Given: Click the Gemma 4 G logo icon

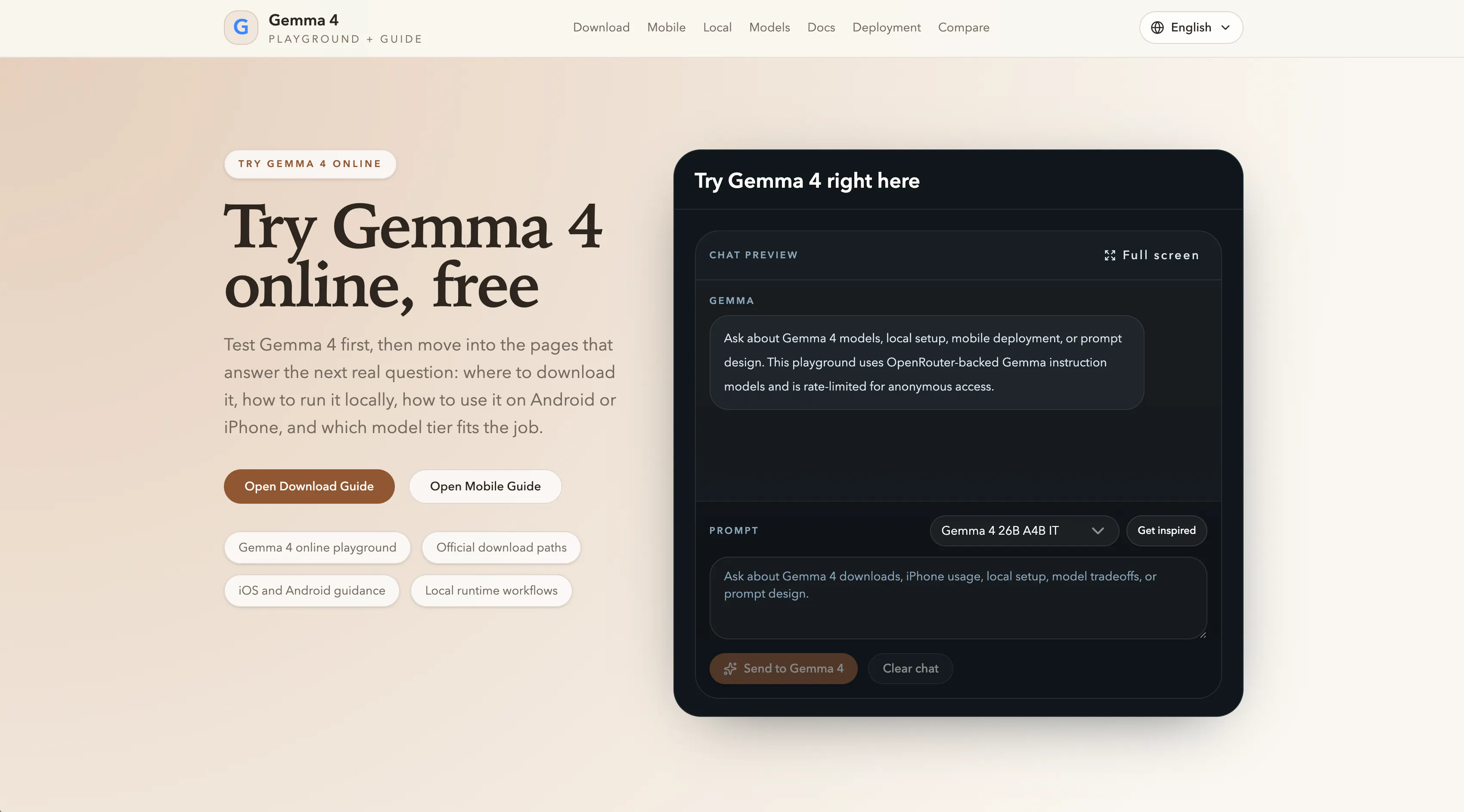Looking at the screenshot, I should (241, 27).
